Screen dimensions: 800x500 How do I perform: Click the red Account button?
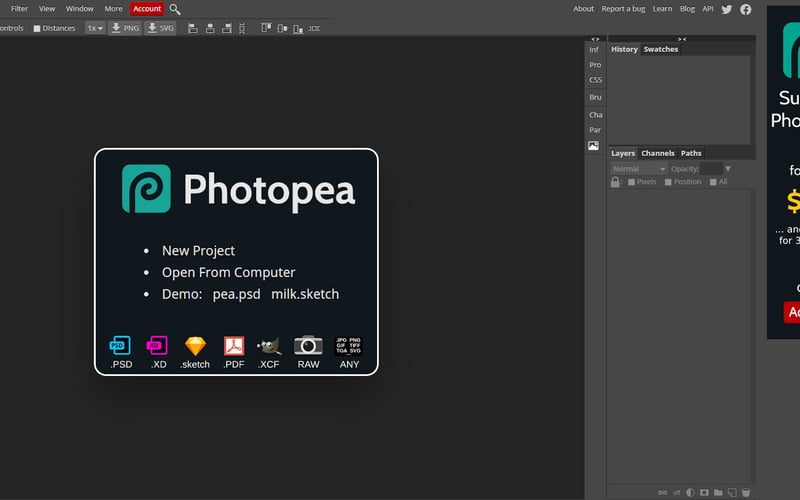pyautogui.click(x=147, y=9)
